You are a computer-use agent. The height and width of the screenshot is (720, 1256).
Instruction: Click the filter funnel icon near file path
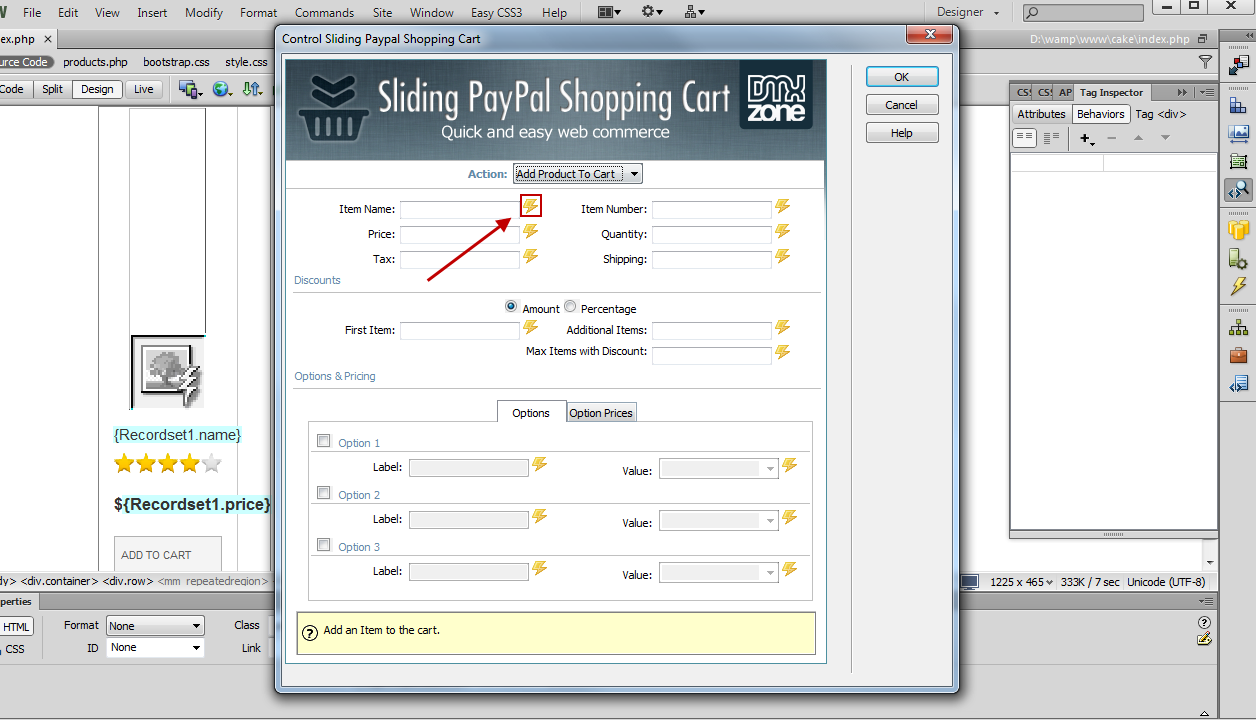pyautogui.click(x=1205, y=62)
